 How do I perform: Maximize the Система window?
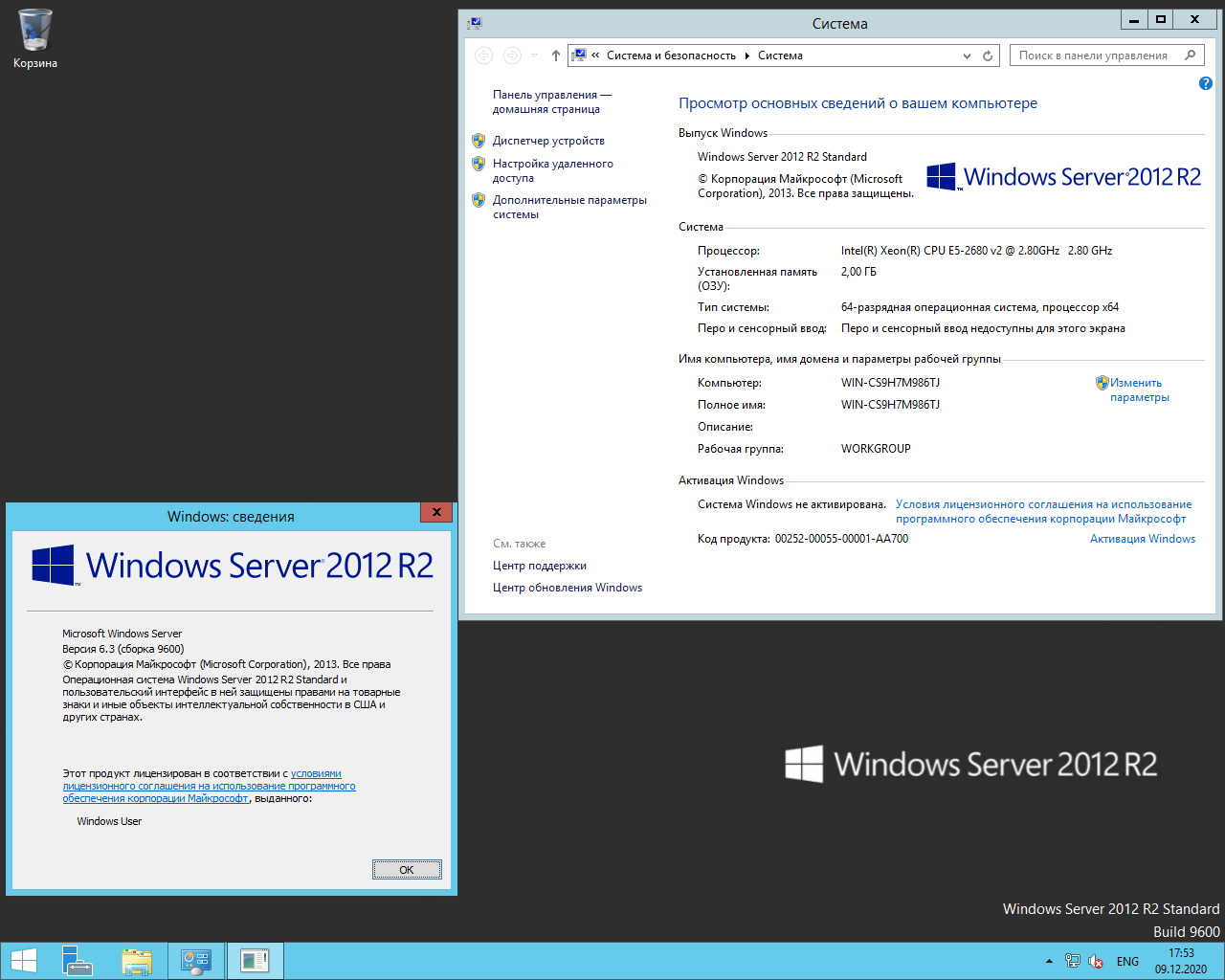pos(1161,19)
